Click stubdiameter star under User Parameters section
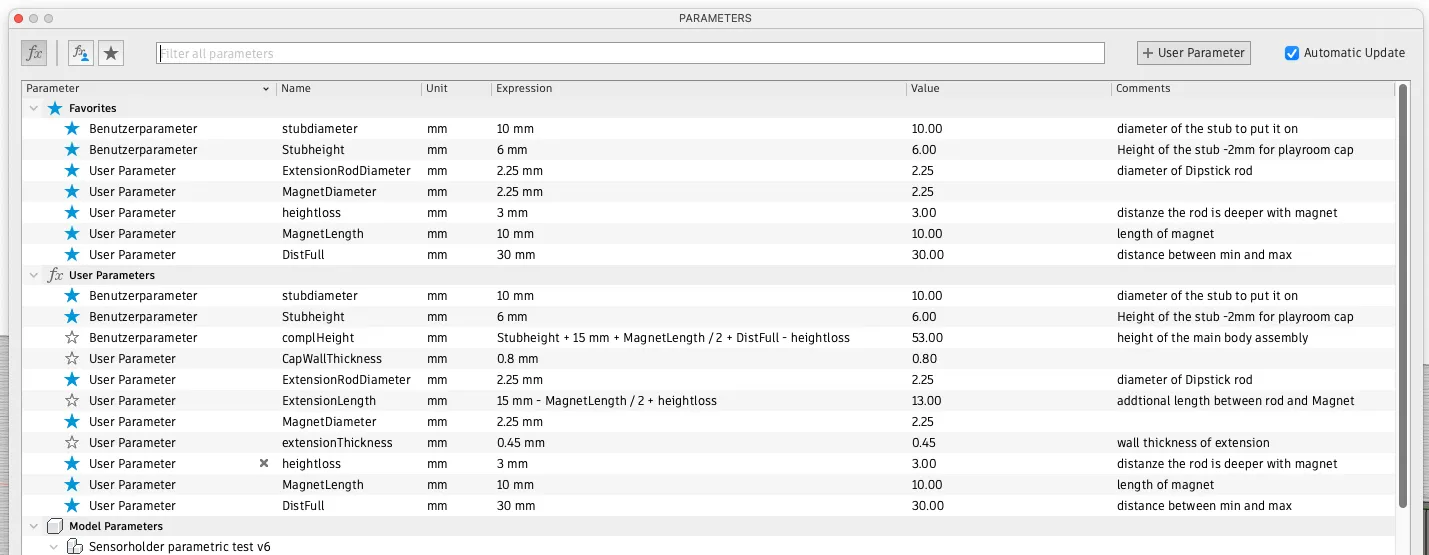1429x555 pixels. coord(72,296)
